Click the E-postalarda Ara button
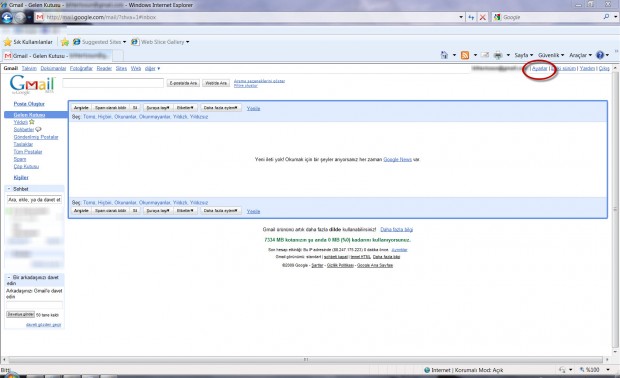The height and width of the screenshot is (378, 620). point(183,83)
